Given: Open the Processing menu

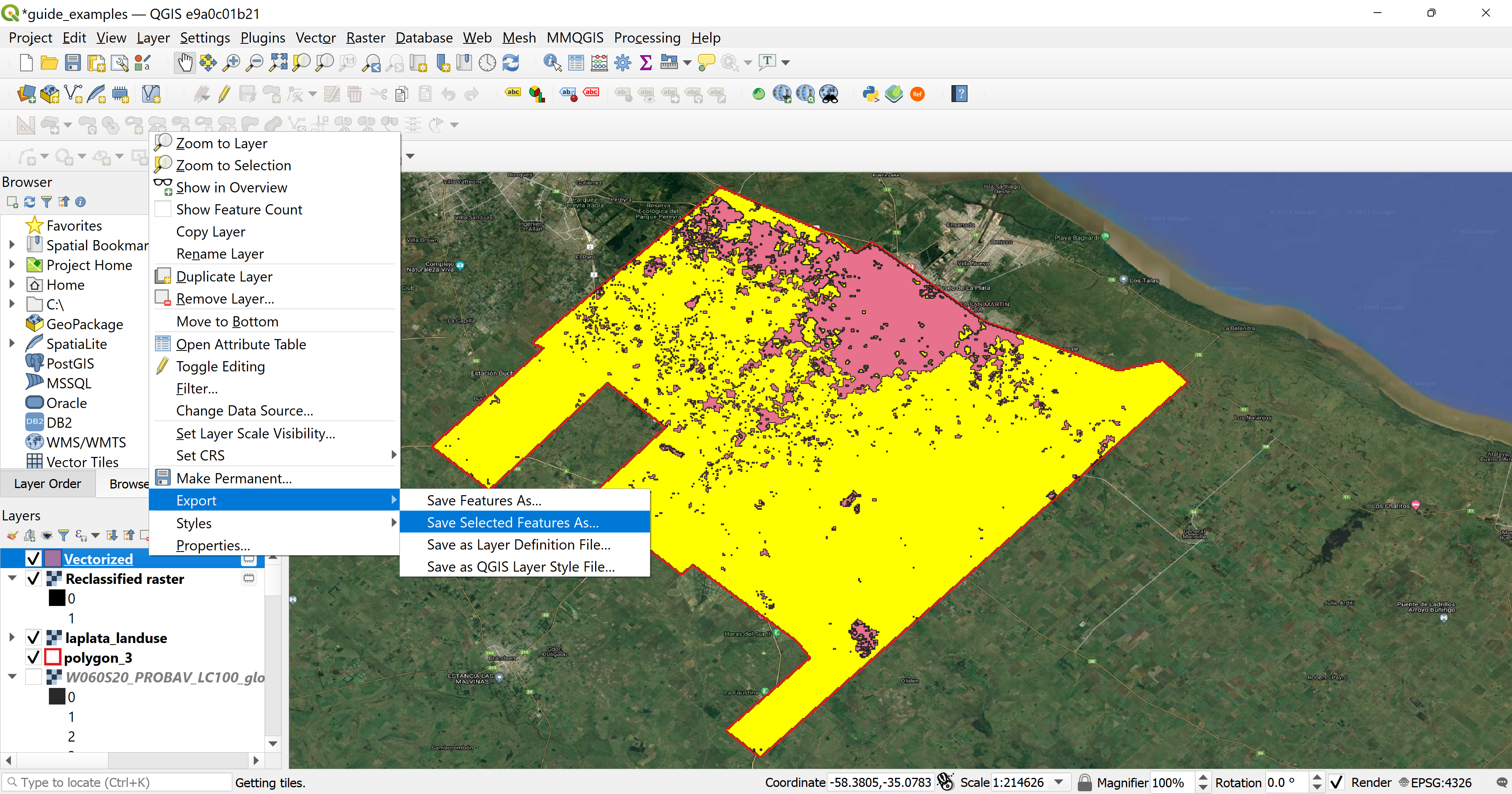Looking at the screenshot, I should pos(647,37).
